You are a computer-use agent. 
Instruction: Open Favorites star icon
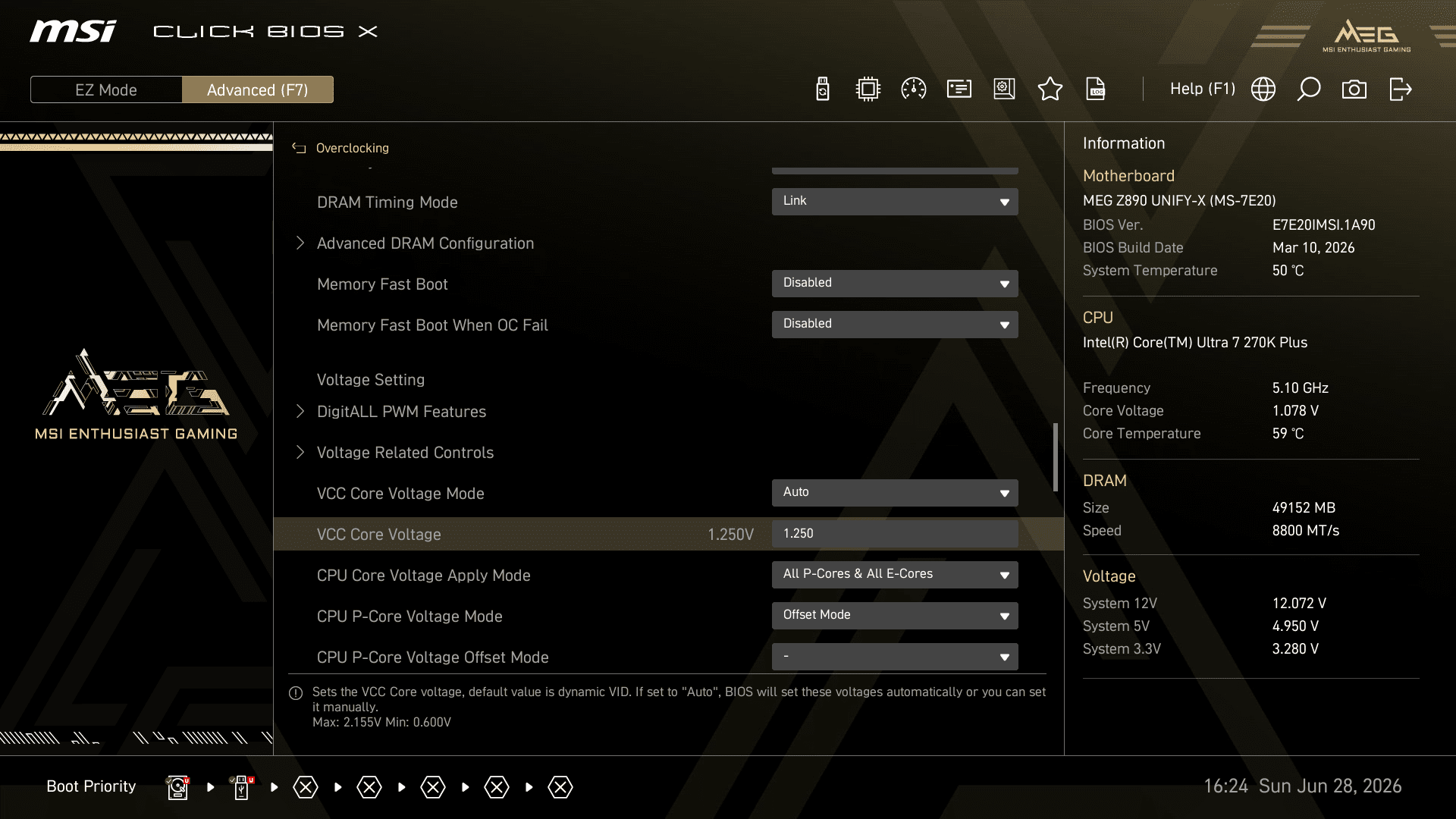pos(1050,89)
